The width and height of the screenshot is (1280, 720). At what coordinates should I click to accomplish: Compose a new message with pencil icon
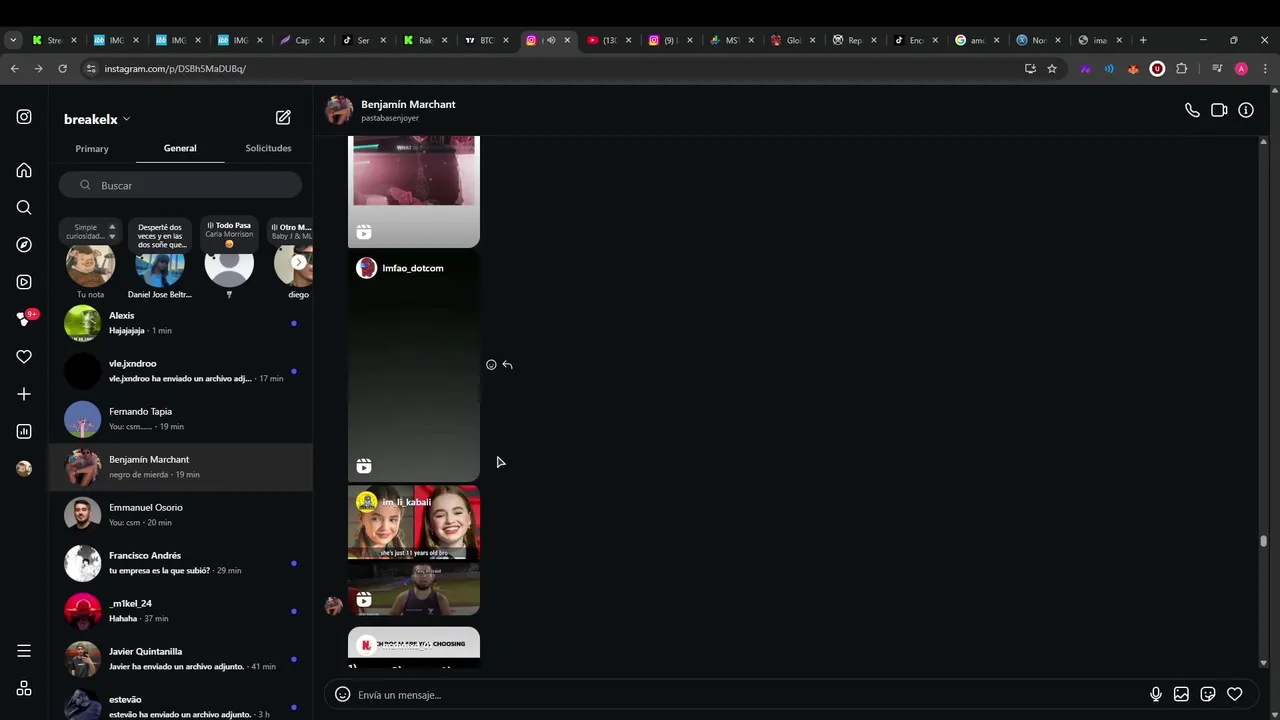(283, 118)
